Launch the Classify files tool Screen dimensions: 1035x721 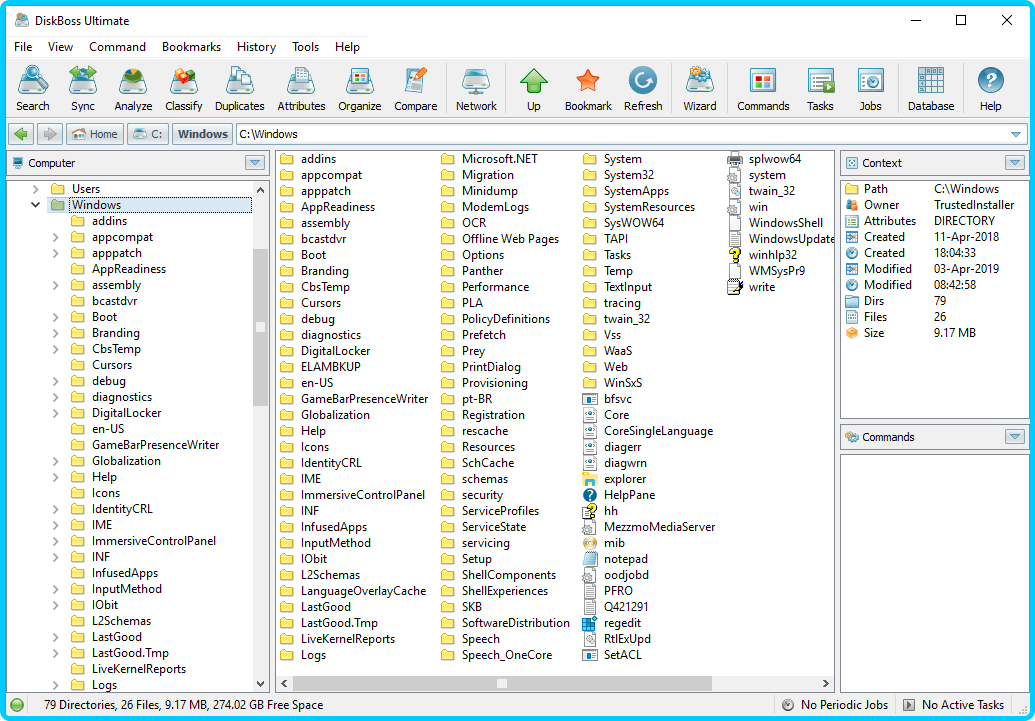click(x=183, y=88)
